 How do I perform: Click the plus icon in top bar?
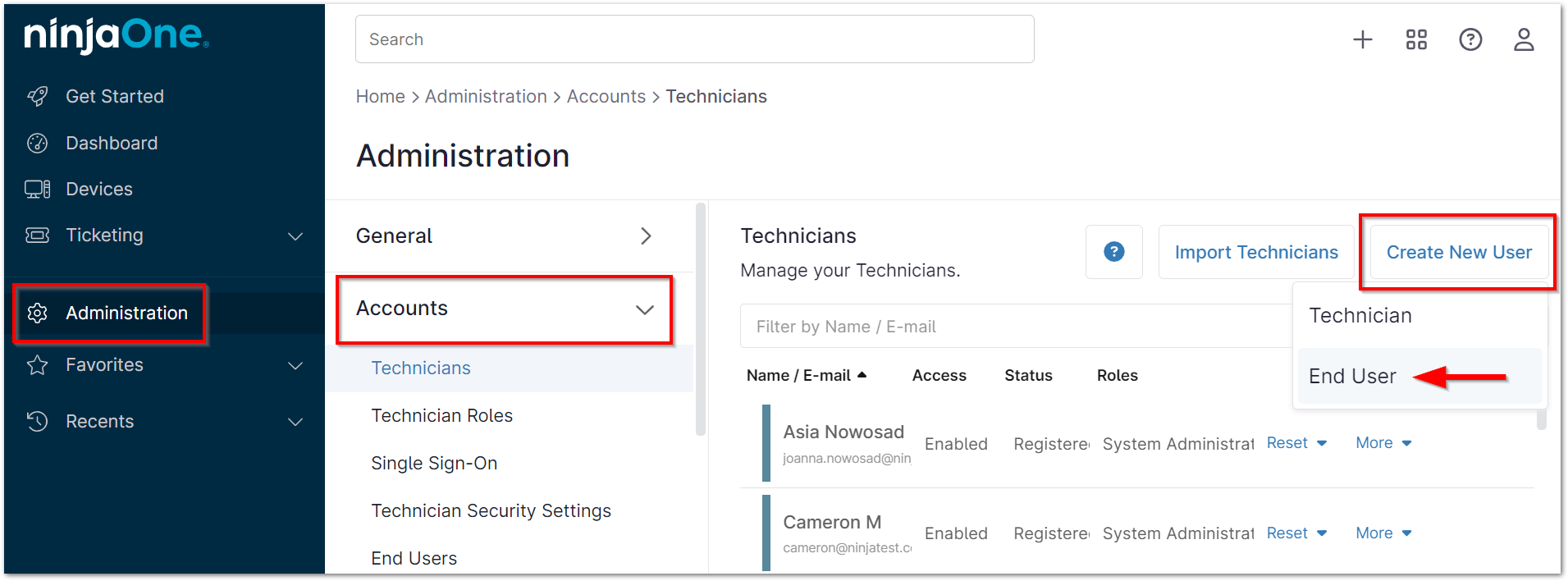pos(1362,39)
